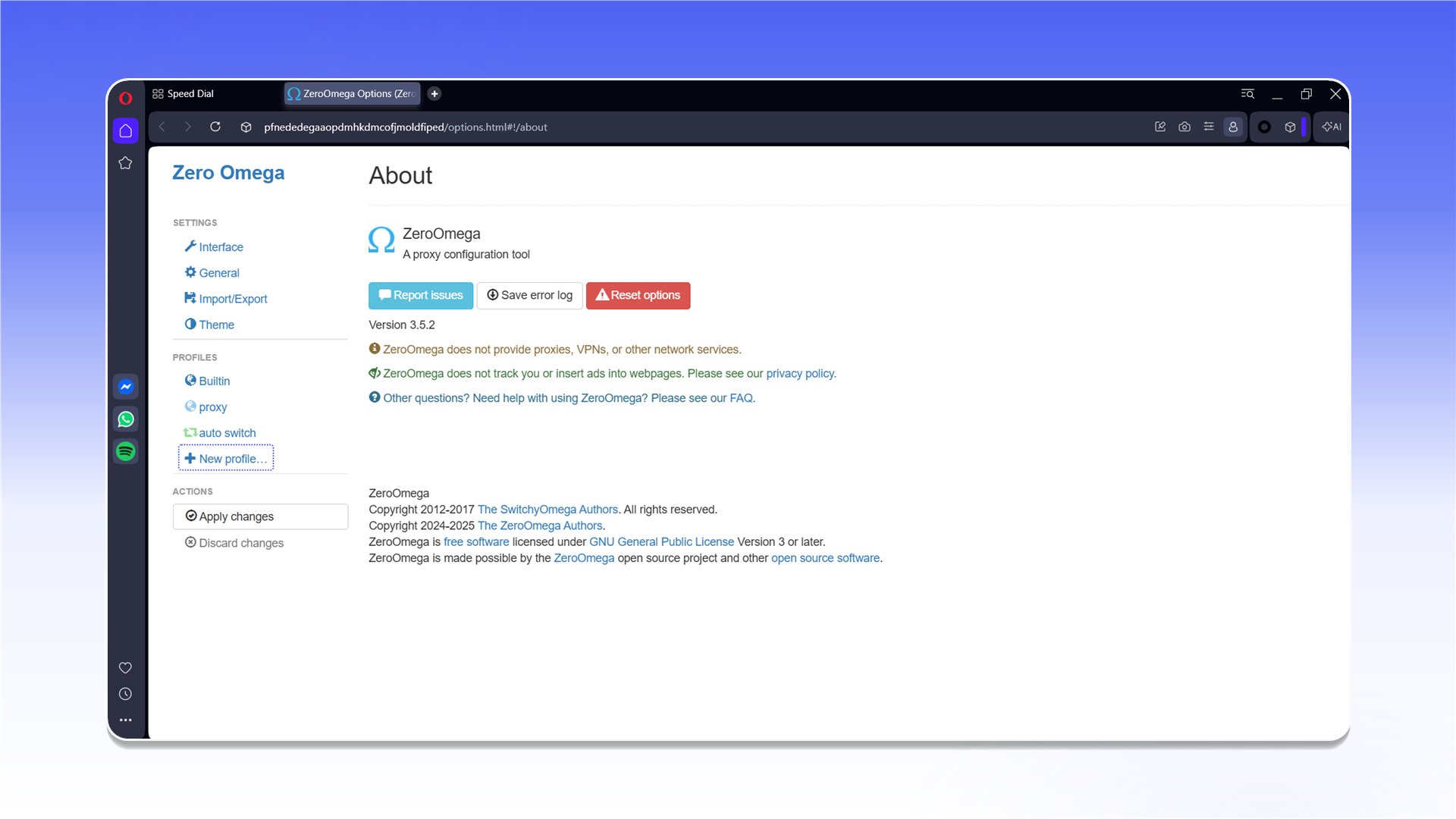Image resolution: width=1456 pixels, height=819 pixels.
Task: Launch Messenger from the sidebar
Action: [126, 387]
